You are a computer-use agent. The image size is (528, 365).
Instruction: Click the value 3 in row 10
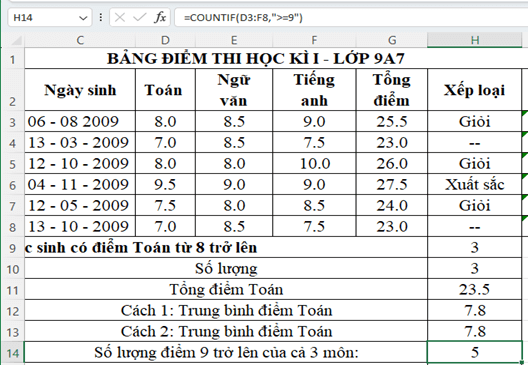474,268
